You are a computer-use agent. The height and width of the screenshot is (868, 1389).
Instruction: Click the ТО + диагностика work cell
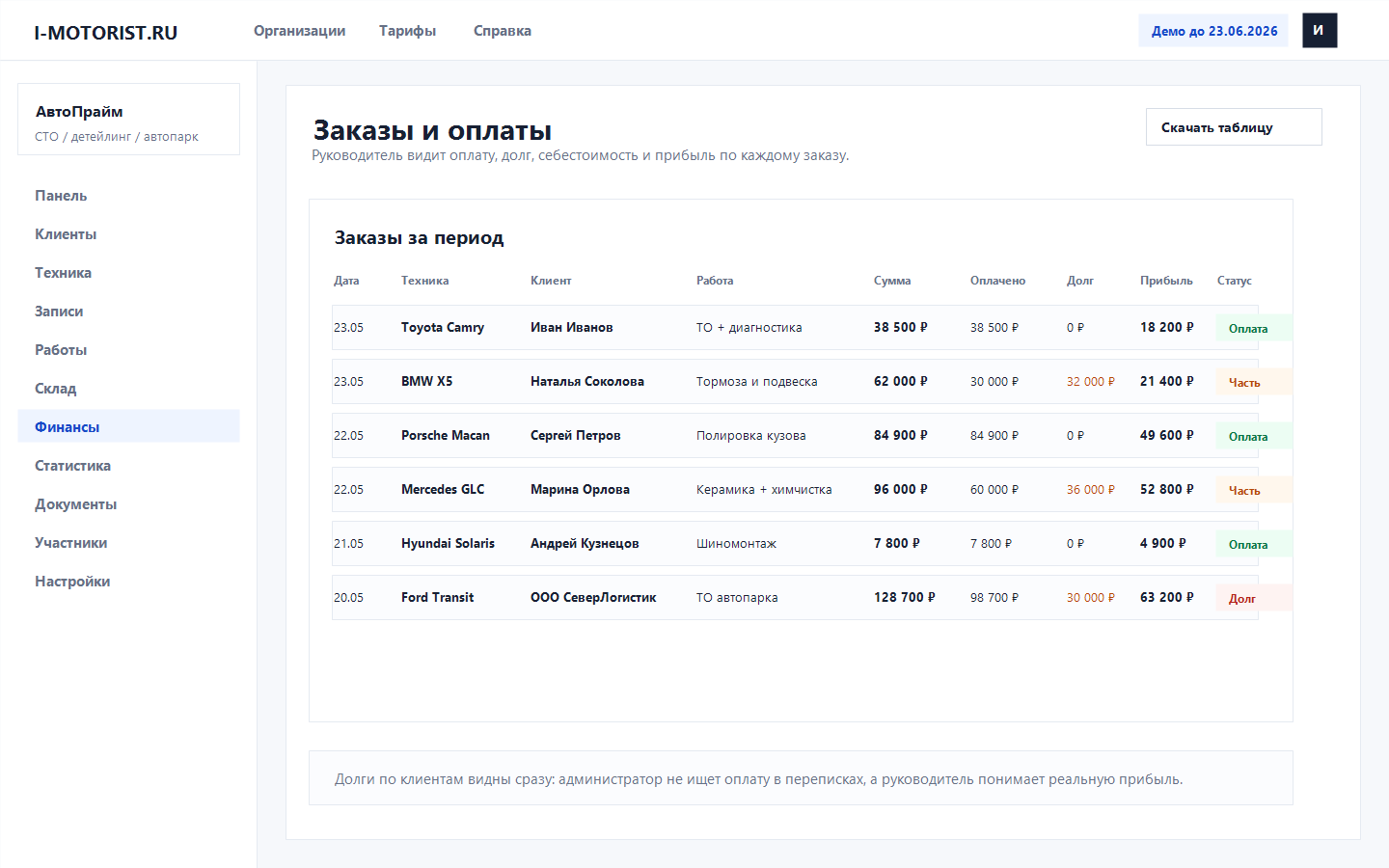click(749, 327)
